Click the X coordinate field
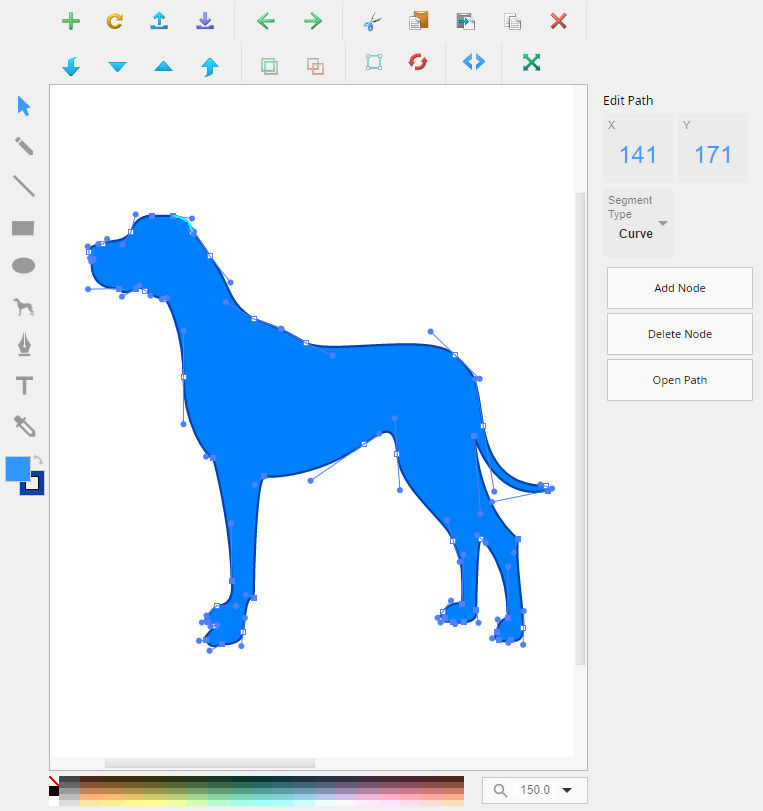The image size is (763, 811). [x=638, y=155]
